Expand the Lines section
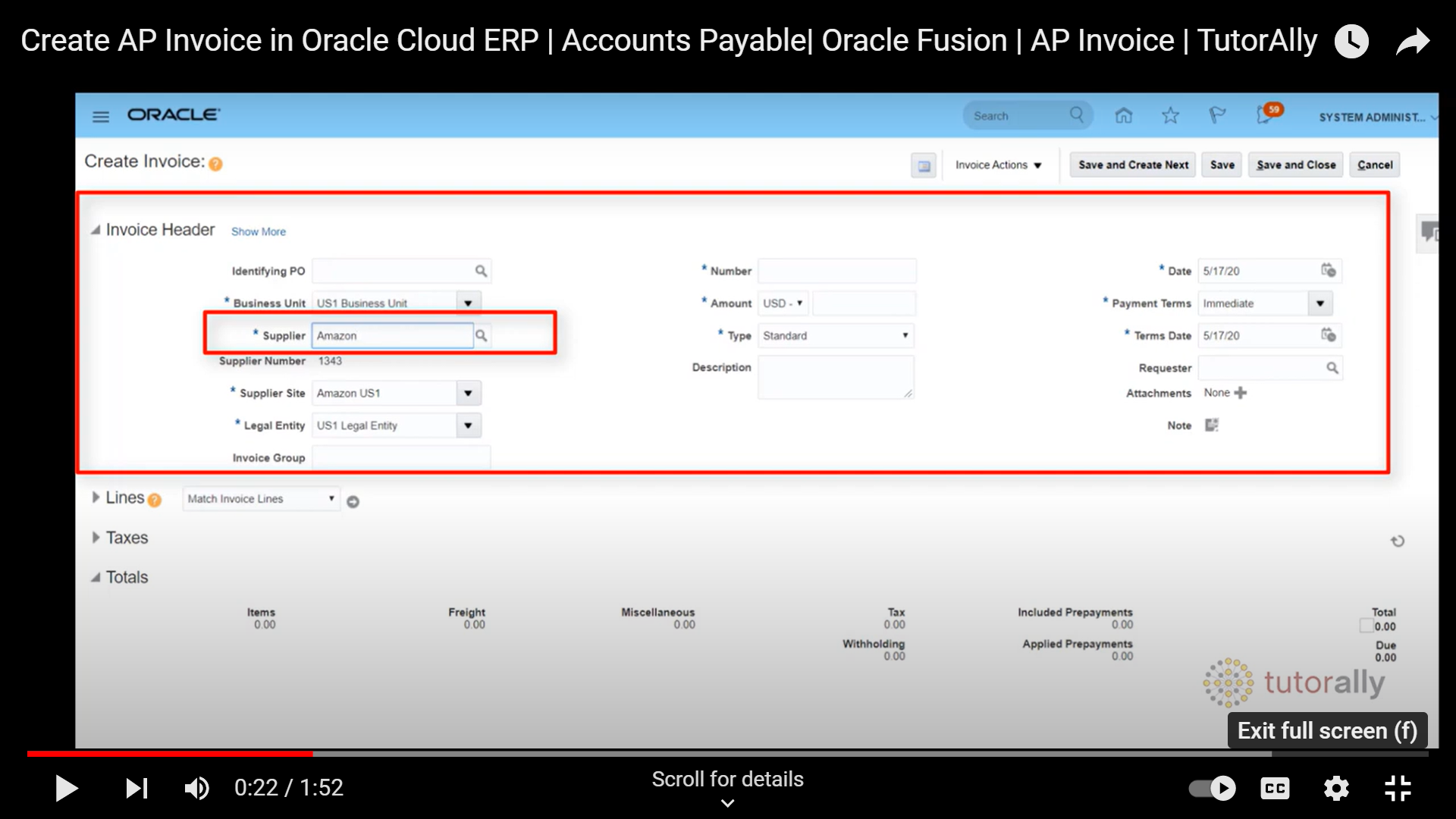 (96, 497)
